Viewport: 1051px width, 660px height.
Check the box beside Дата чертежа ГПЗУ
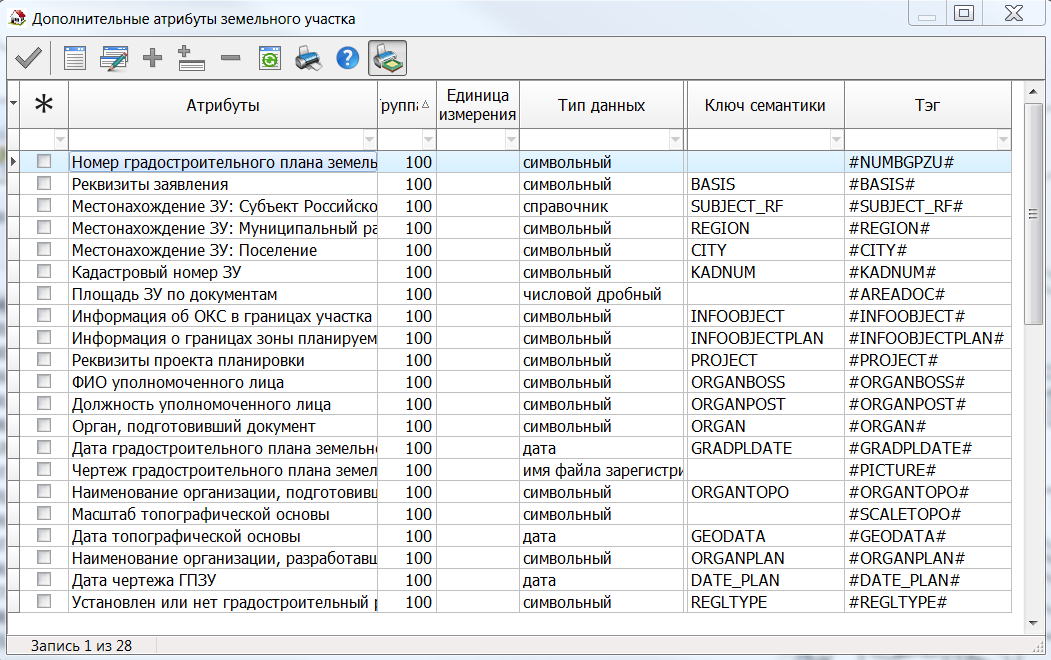pos(44,580)
